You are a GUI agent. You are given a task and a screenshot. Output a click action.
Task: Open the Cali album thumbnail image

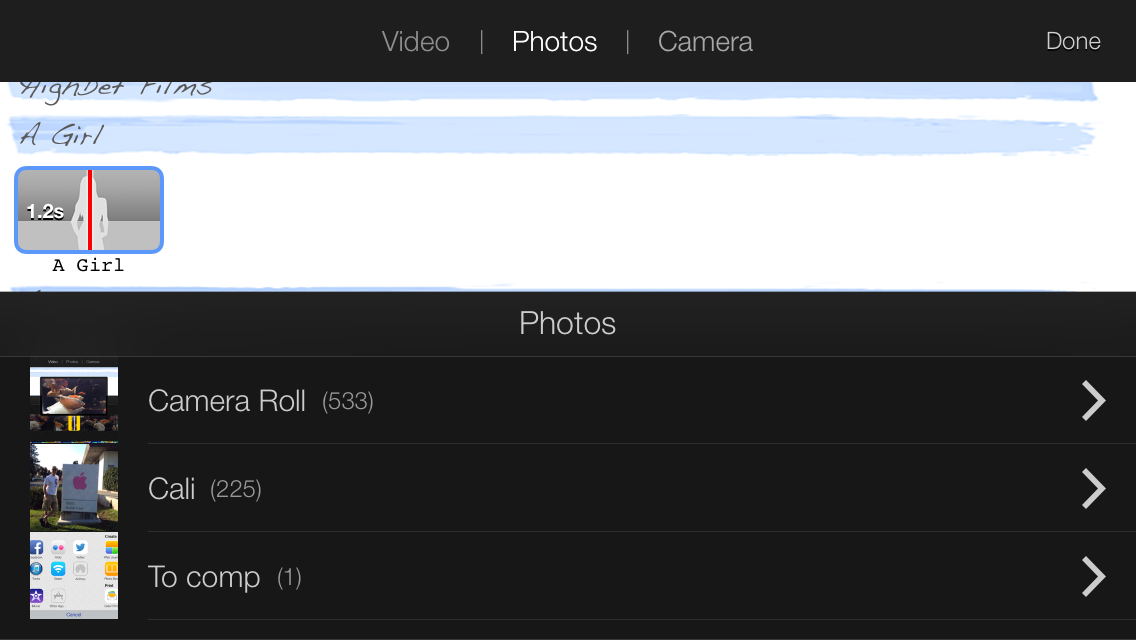pyautogui.click(x=74, y=486)
